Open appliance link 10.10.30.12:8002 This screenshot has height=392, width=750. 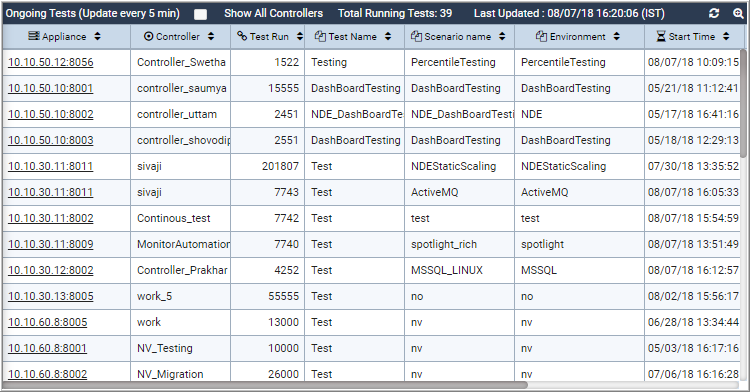pyautogui.click(x=51, y=270)
